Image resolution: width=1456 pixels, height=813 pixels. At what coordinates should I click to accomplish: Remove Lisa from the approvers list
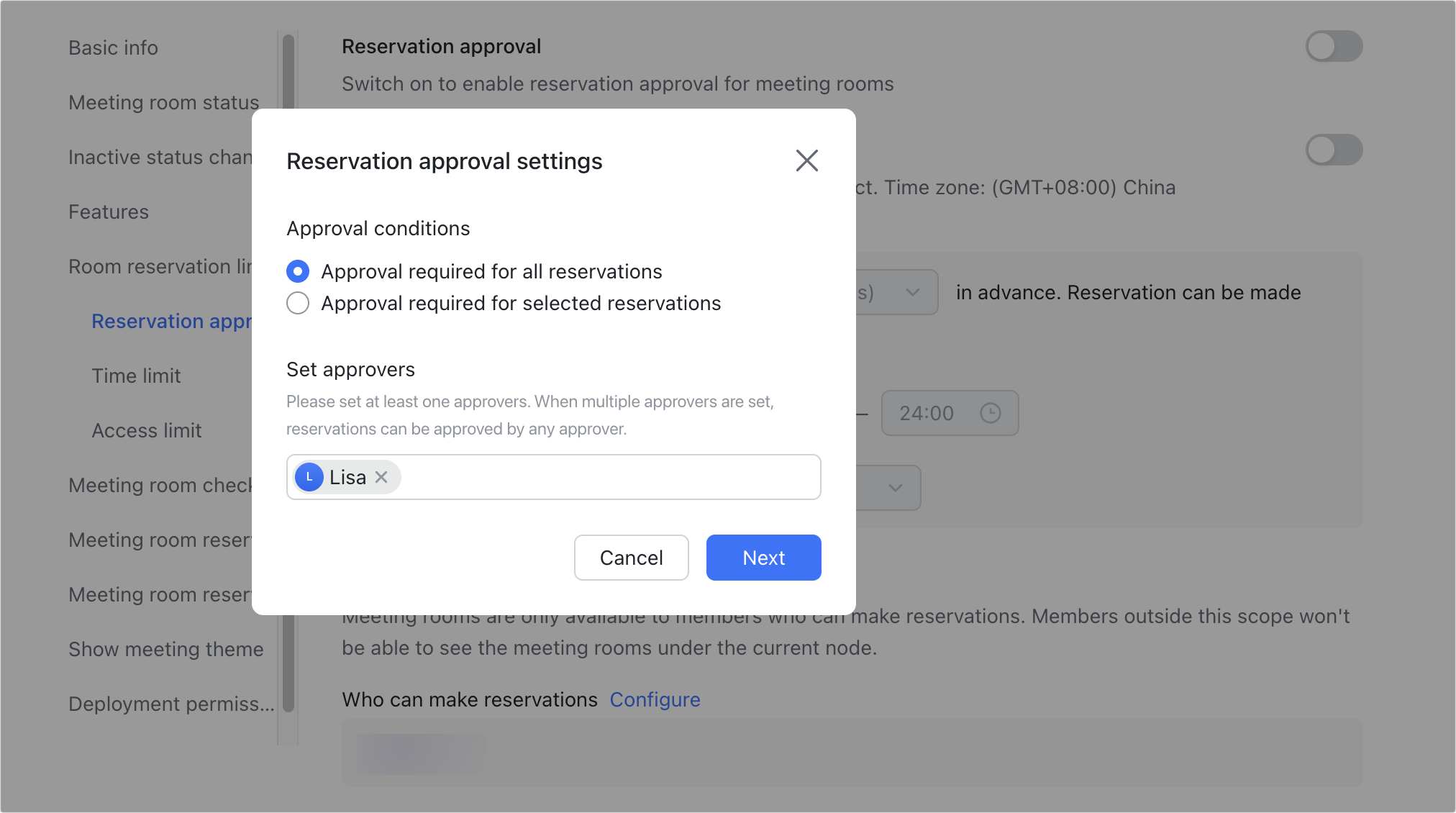point(382,477)
